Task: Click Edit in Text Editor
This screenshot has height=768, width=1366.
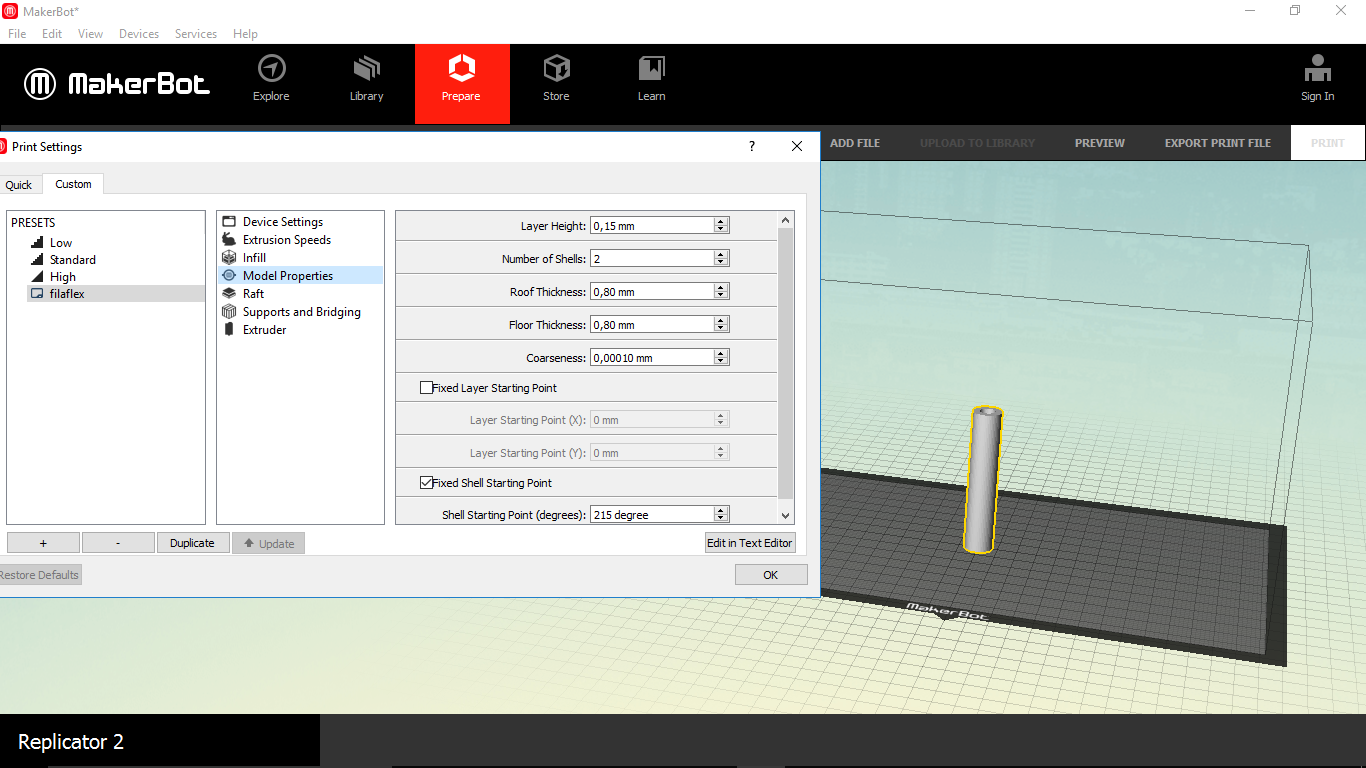Action: (750, 543)
